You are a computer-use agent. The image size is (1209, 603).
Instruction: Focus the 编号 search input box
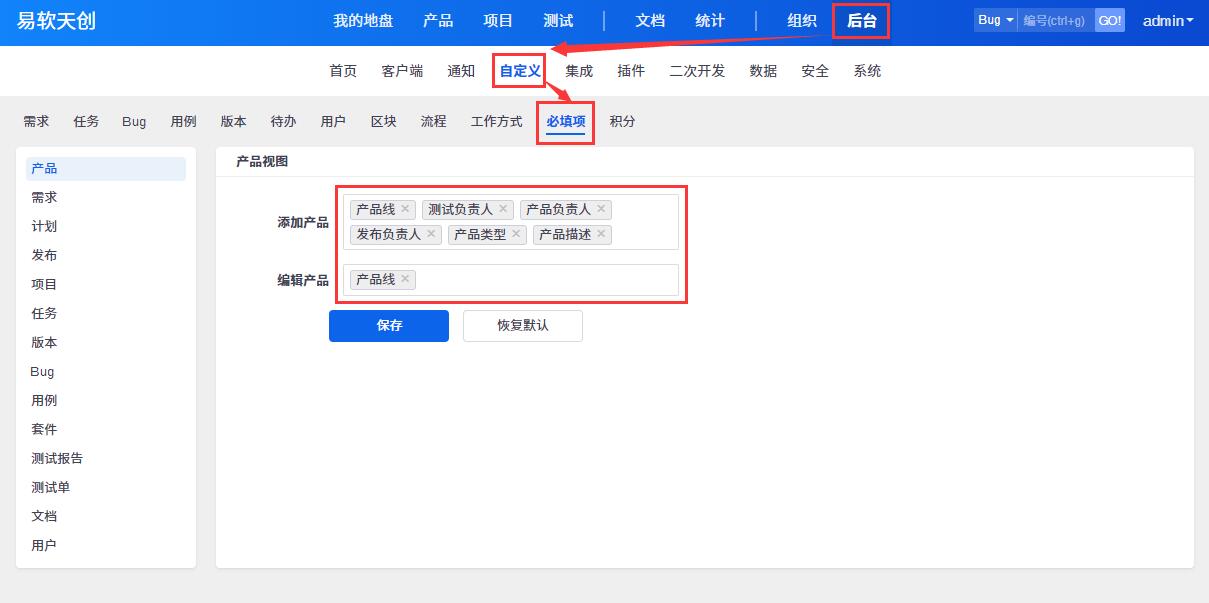[x=1055, y=20]
